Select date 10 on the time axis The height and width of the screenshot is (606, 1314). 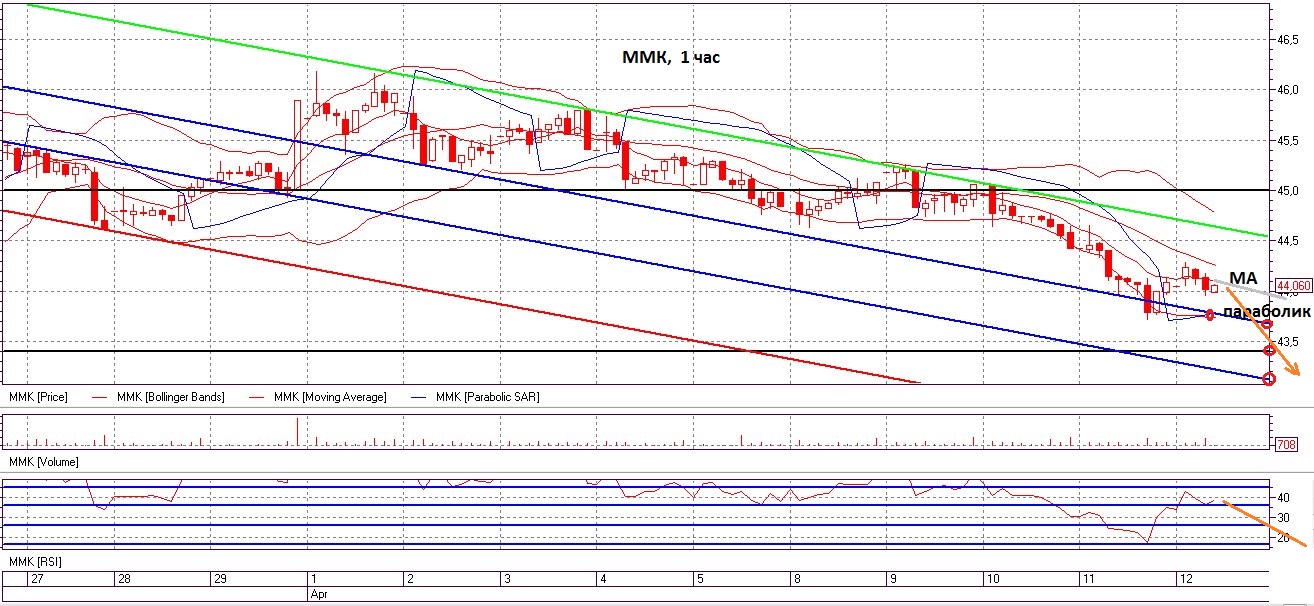coord(992,579)
